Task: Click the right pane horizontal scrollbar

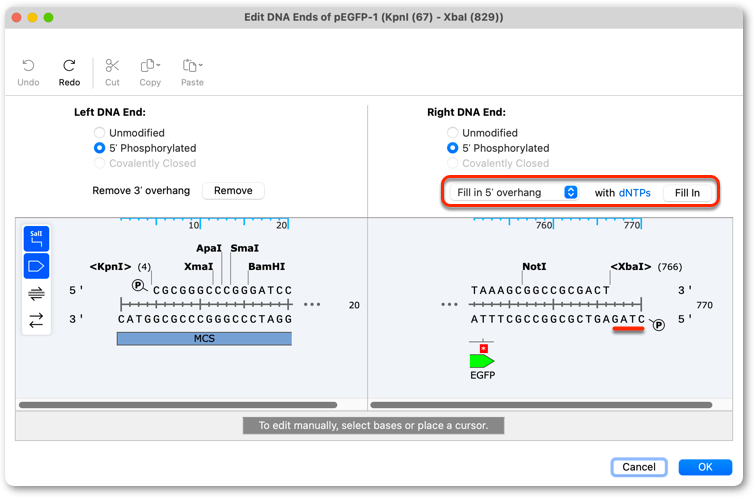Action: click(x=541, y=405)
